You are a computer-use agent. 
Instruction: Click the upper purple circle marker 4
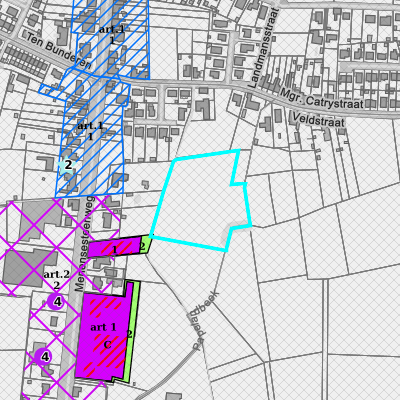[x=56, y=302]
